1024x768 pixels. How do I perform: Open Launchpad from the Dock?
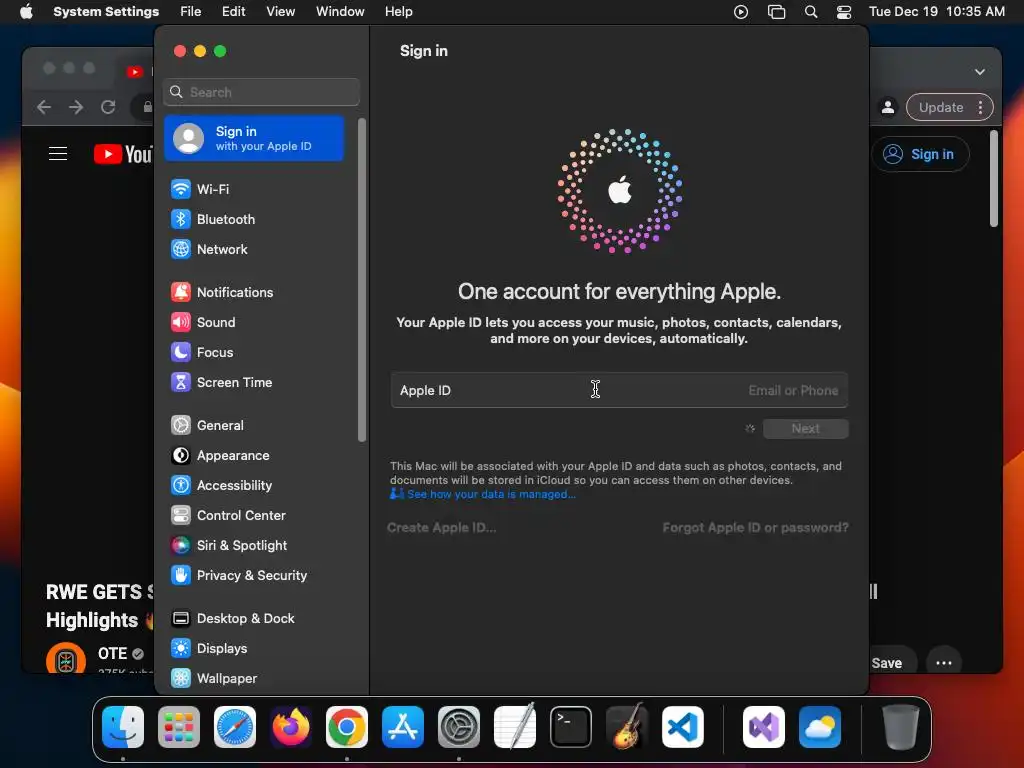point(179,727)
